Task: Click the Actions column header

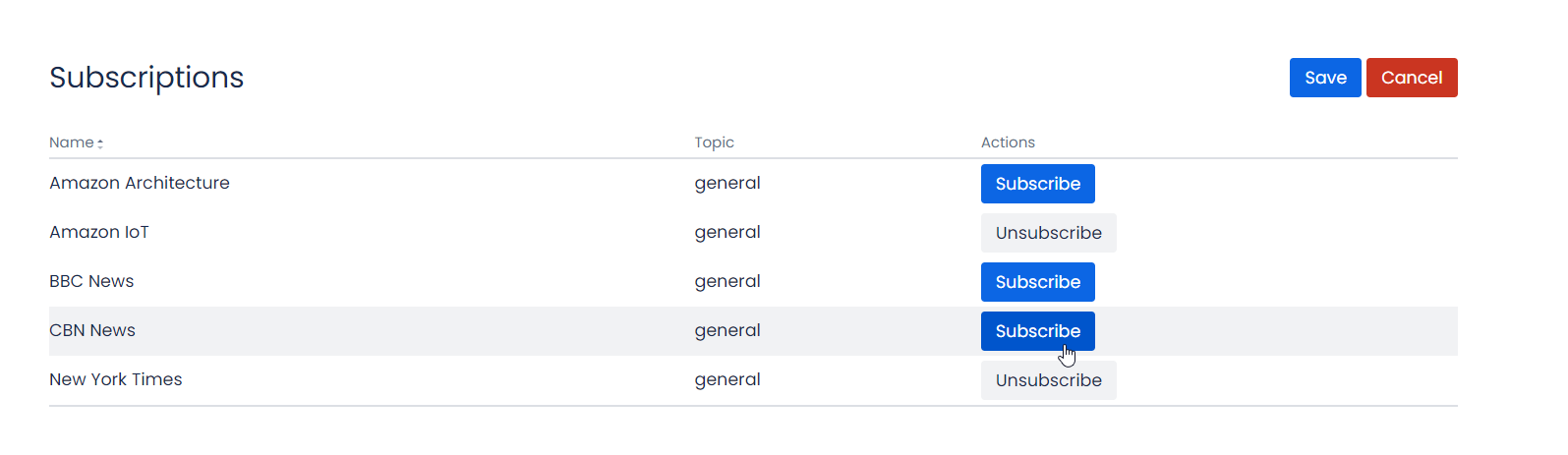Action: (x=1008, y=142)
